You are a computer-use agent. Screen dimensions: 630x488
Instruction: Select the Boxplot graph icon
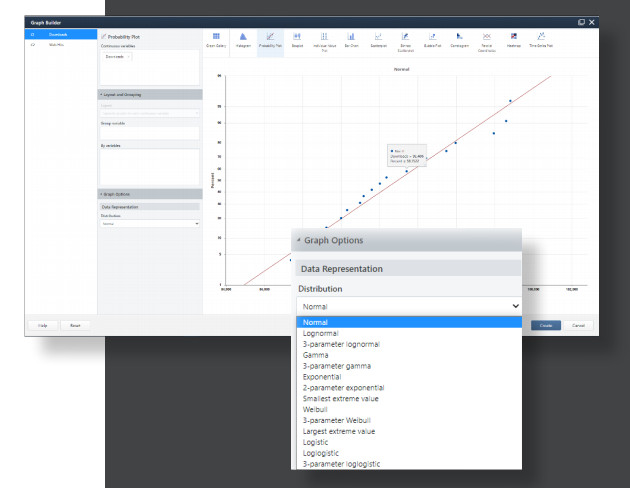coord(297,41)
